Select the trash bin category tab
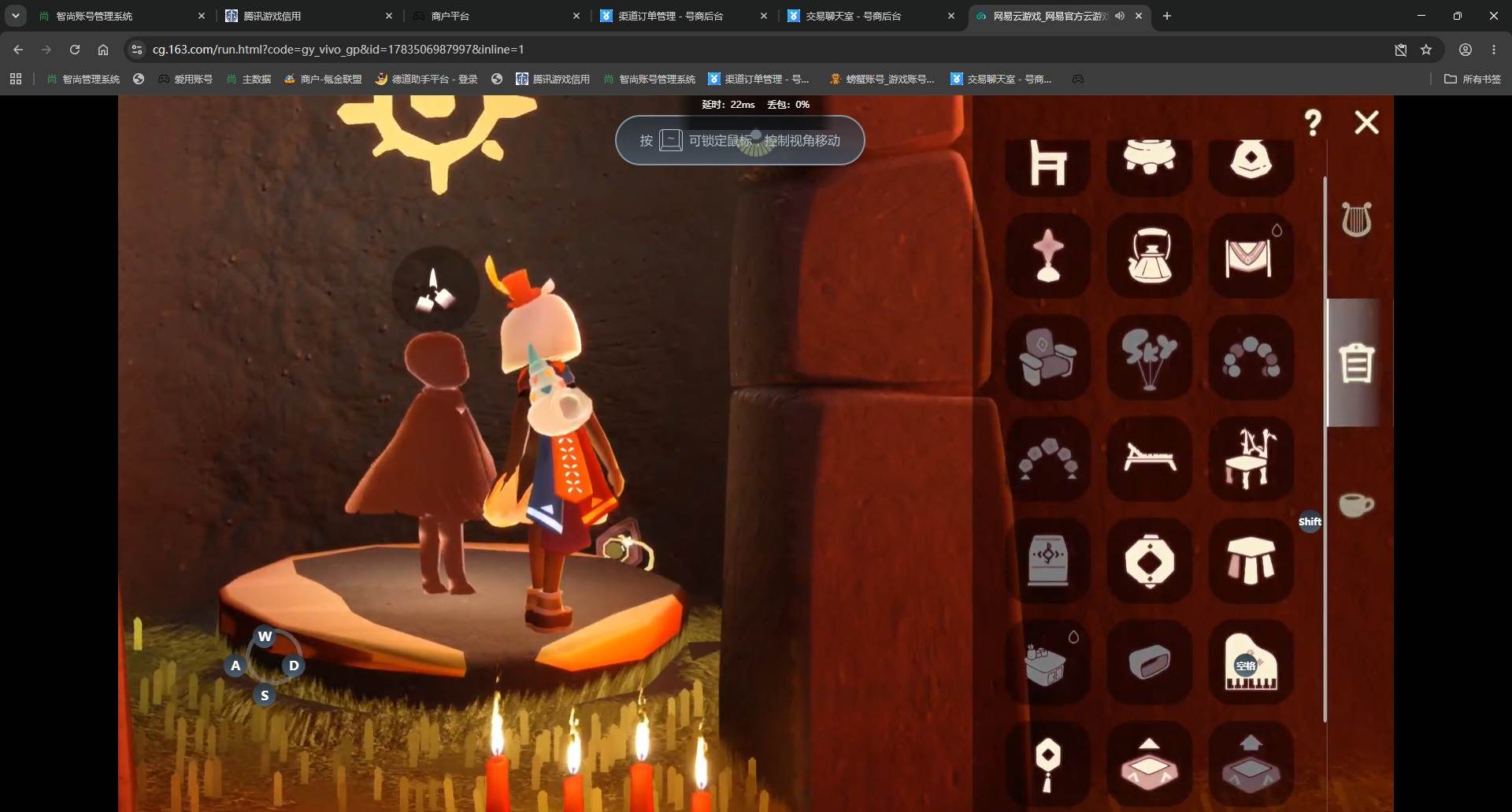This screenshot has width=1512, height=812. [x=1356, y=363]
